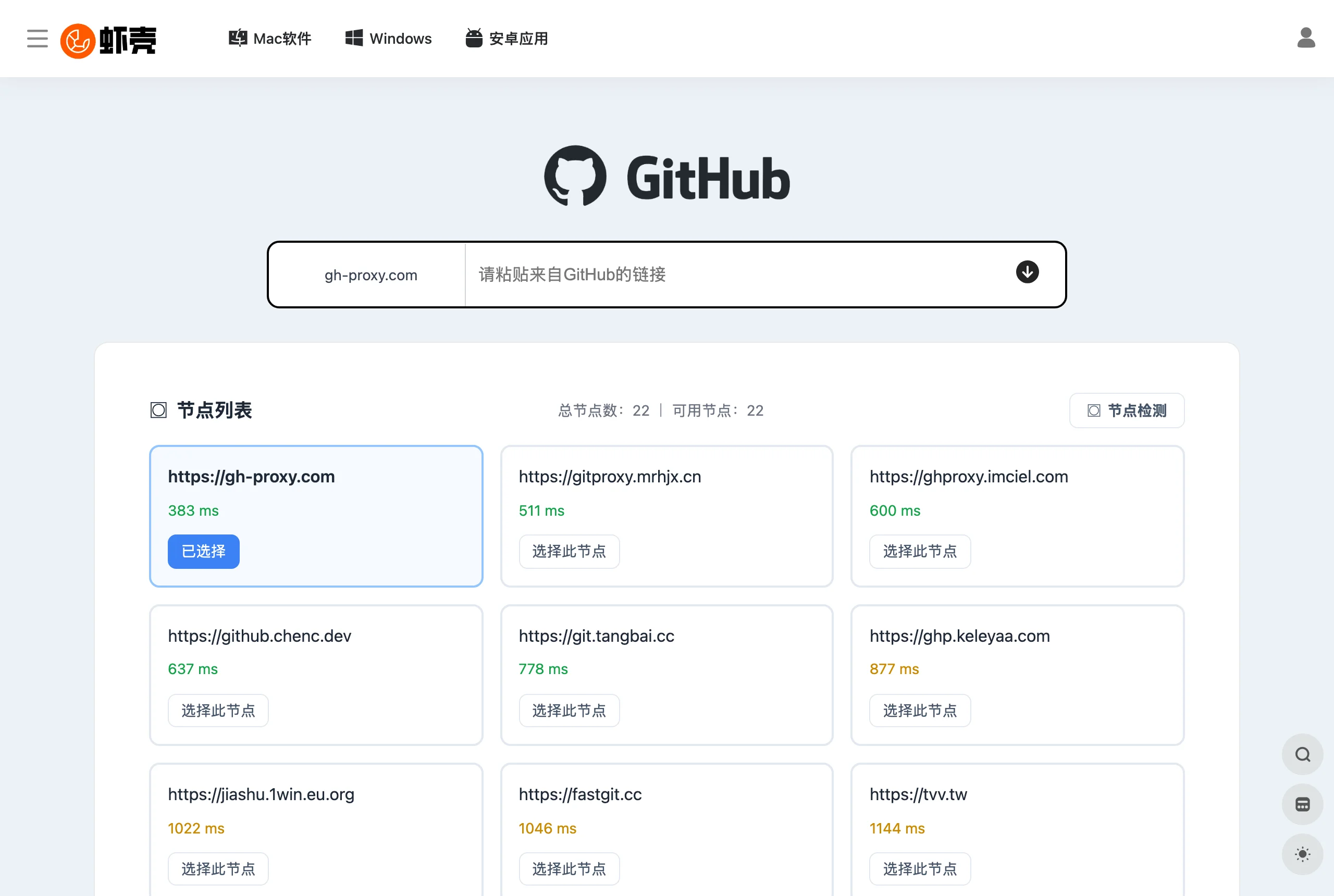Open the user account icon

pyautogui.click(x=1306, y=38)
